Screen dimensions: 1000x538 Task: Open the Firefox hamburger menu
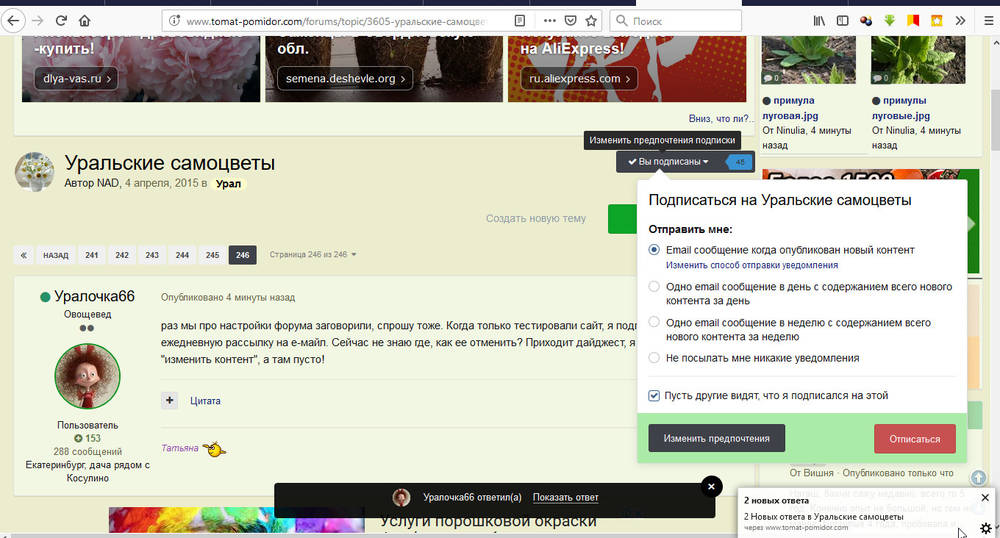986,20
